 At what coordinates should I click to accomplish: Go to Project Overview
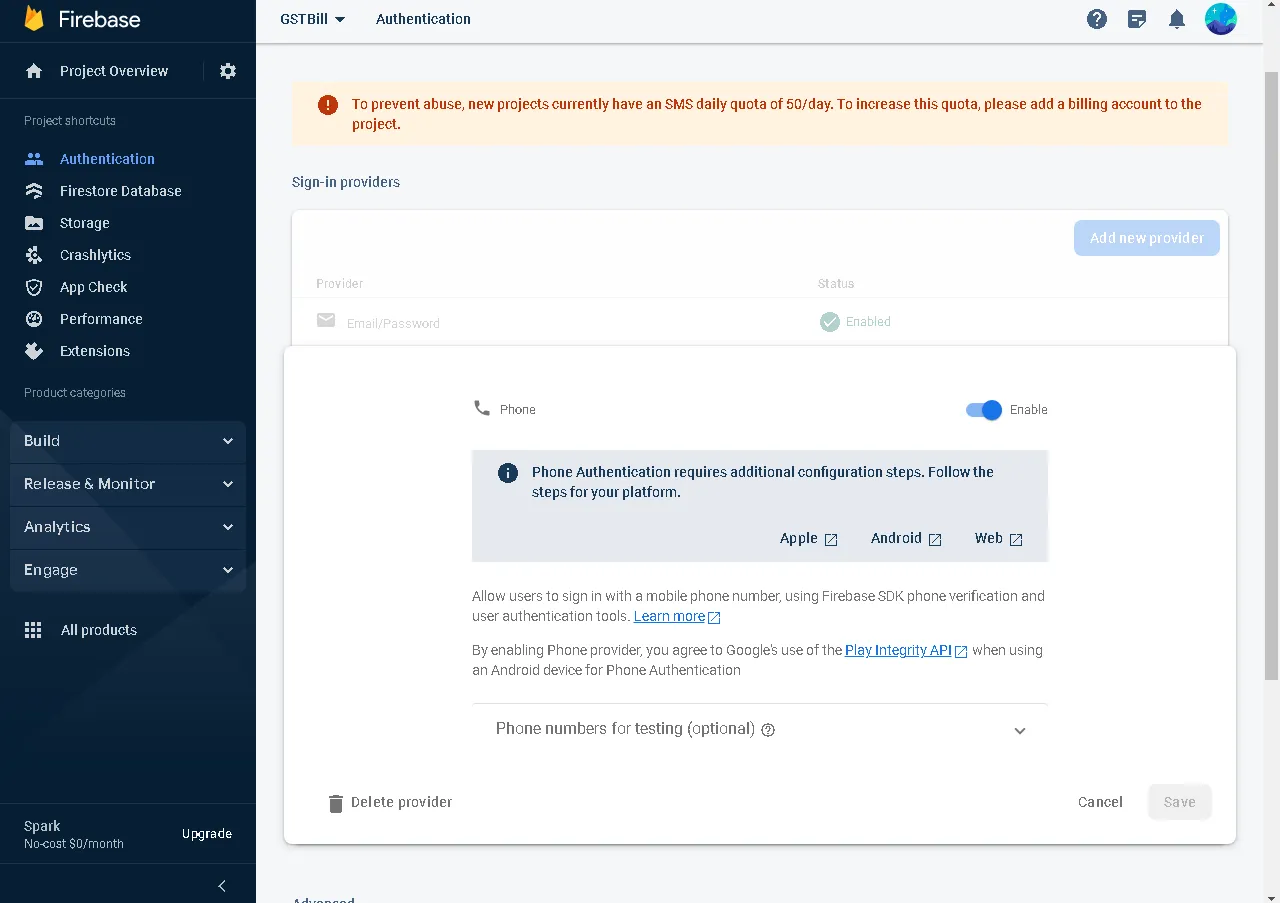click(x=114, y=71)
